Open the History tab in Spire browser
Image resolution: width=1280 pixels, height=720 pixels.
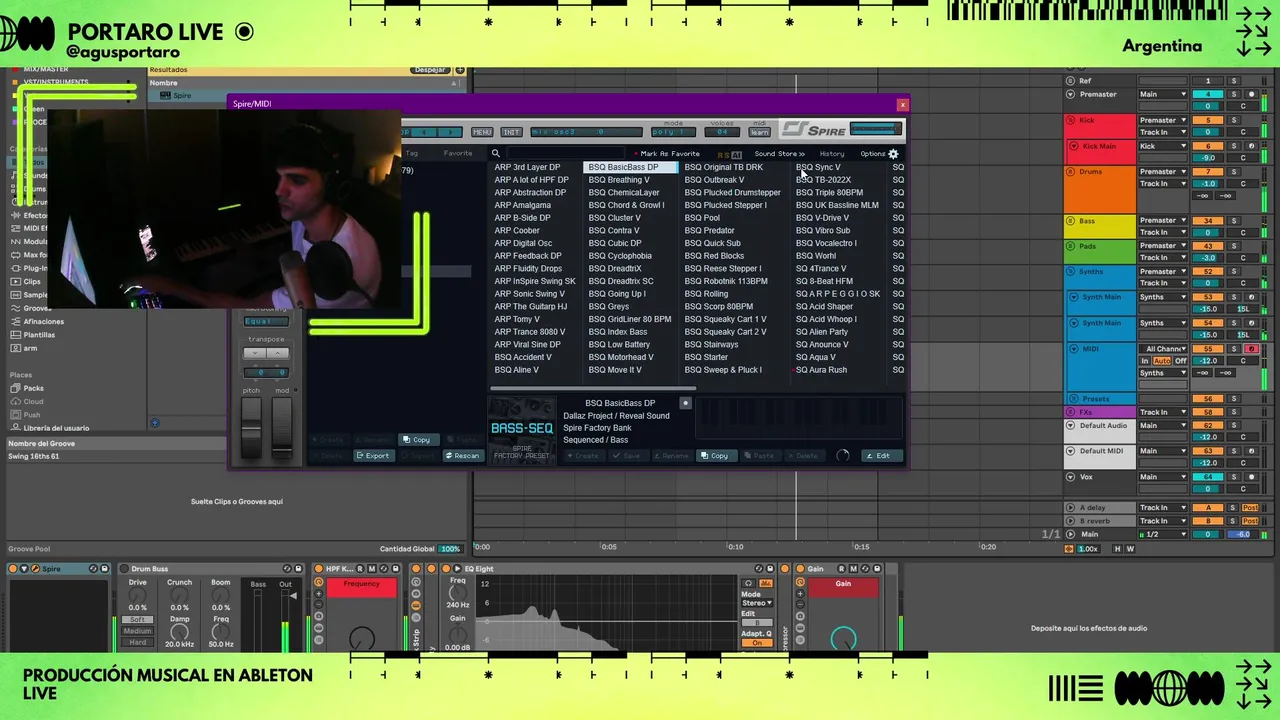click(832, 154)
